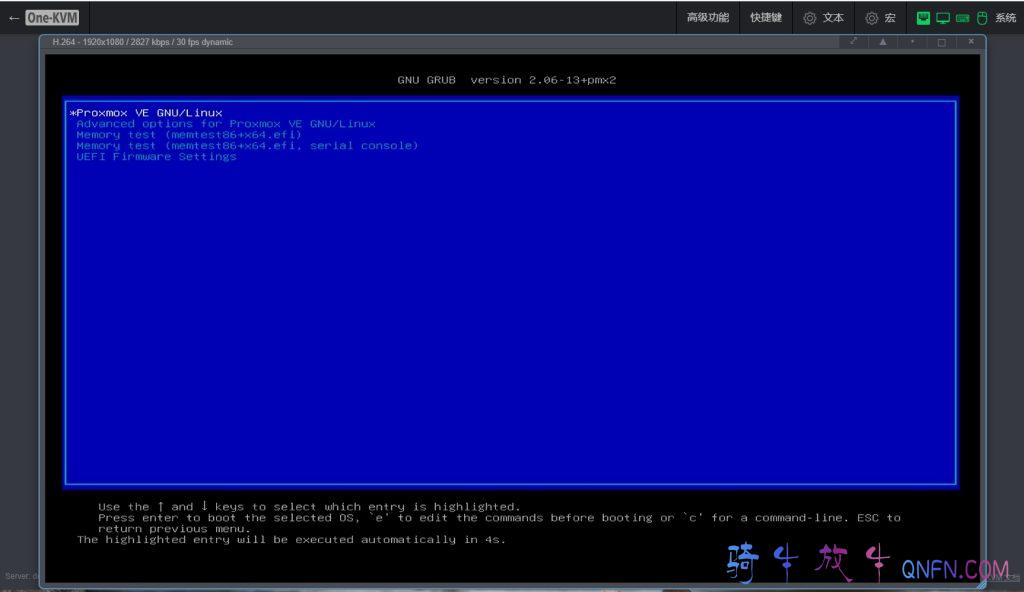Open the 系统 system menu
This screenshot has width=1024, height=592.
tap(1005, 18)
